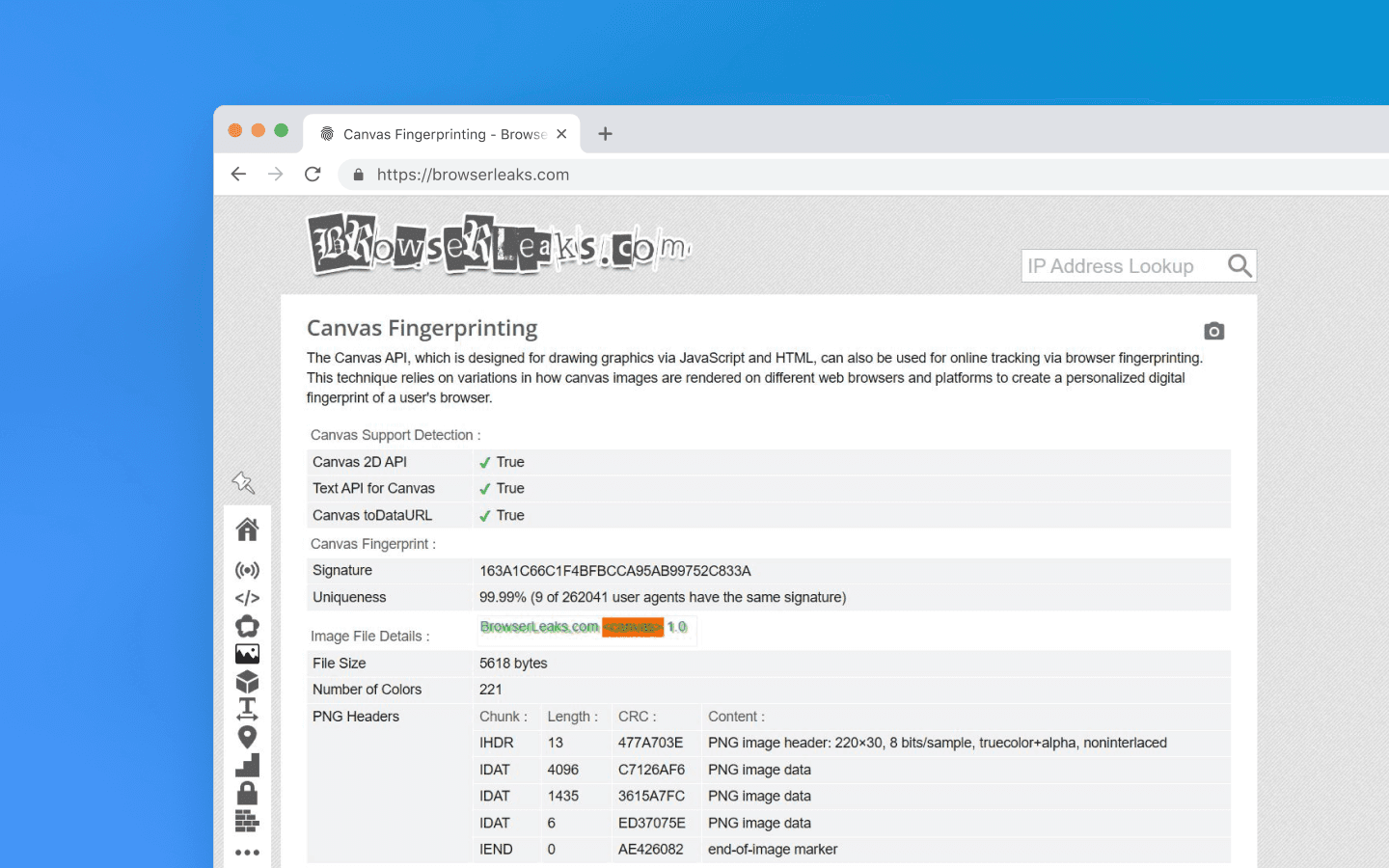
Task: Click the IDAT length 1435 cell
Action: tap(563, 796)
